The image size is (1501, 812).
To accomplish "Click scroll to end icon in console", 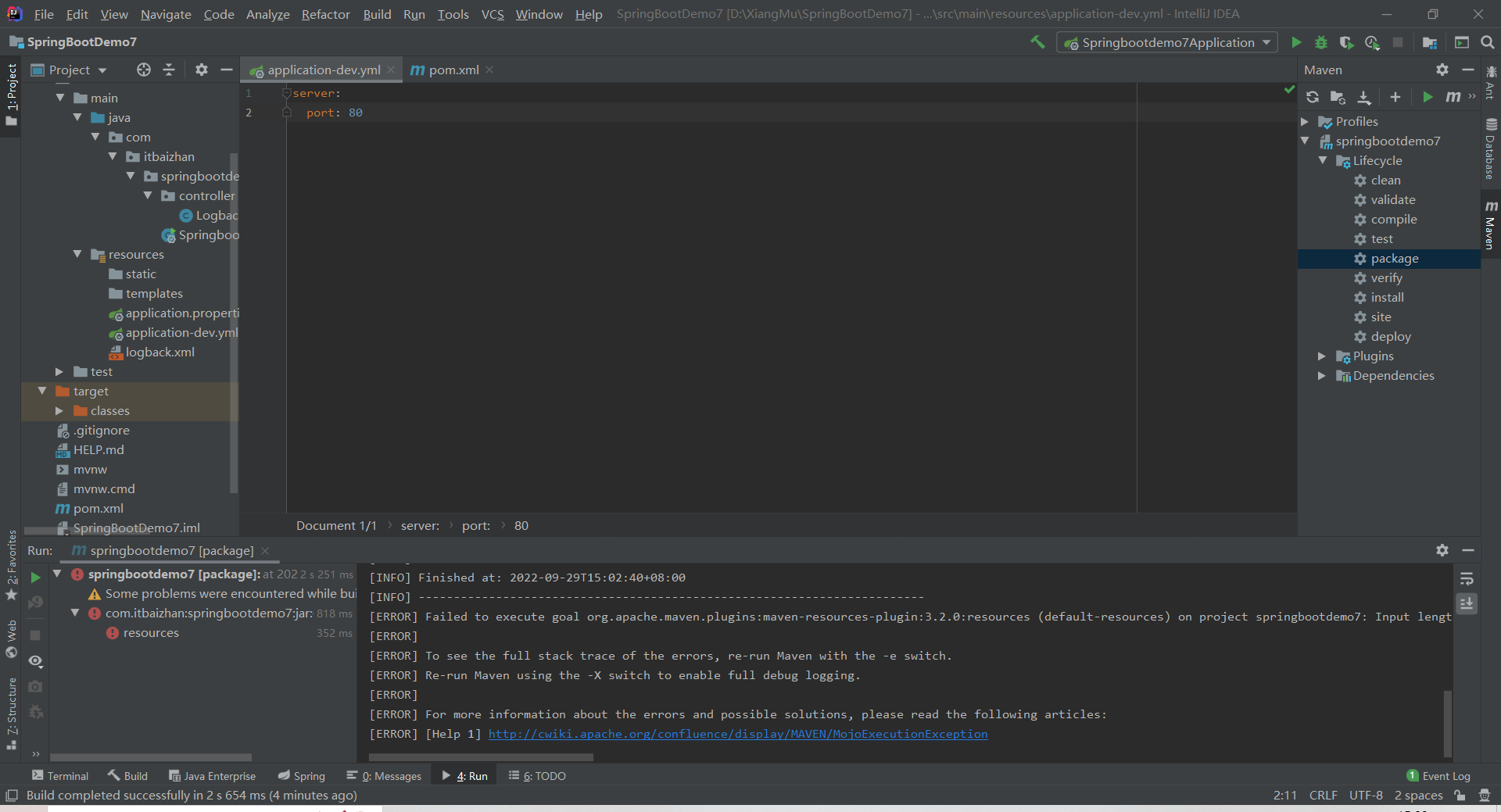I will point(1467,603).
